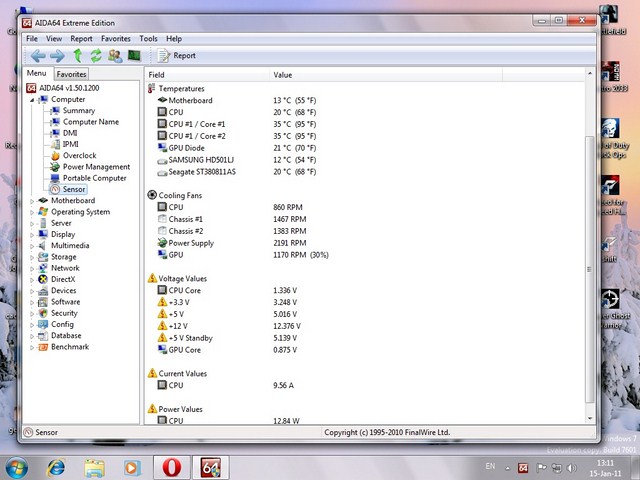
Task: Expand the Motherboard tree node
Action: tap(32, 201)
